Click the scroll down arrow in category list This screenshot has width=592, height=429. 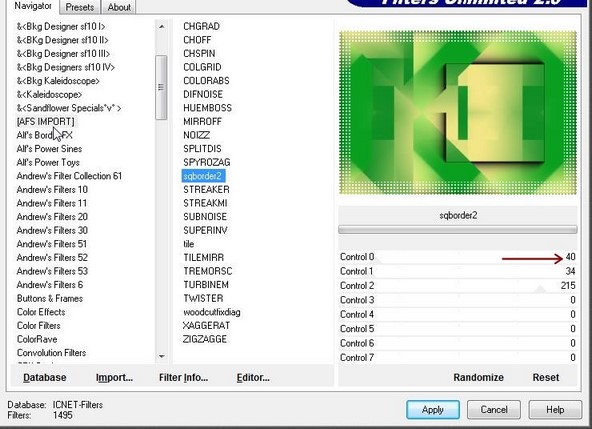tap(162, 356)
